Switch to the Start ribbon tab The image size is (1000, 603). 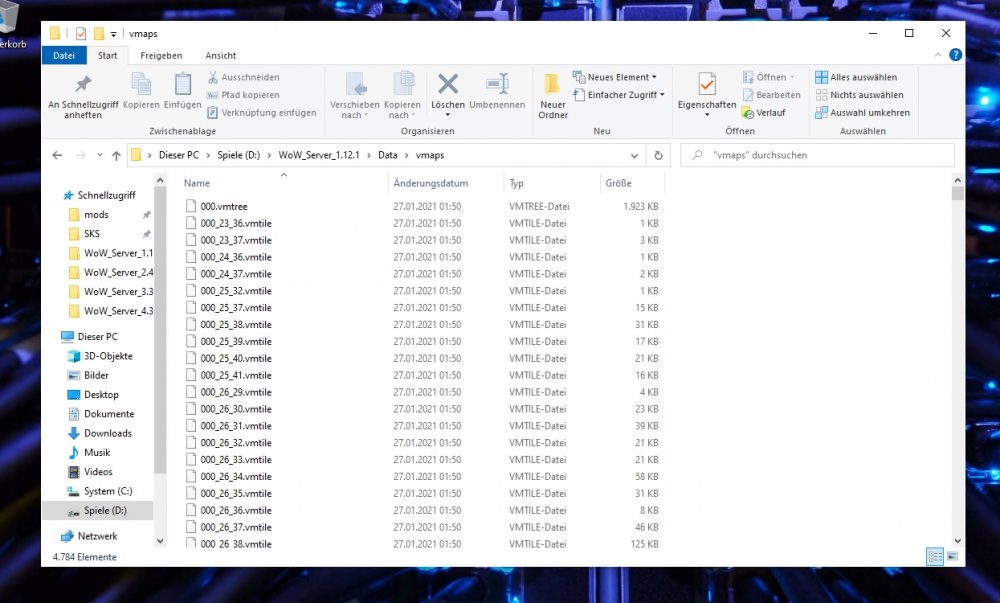coord(107,55)
